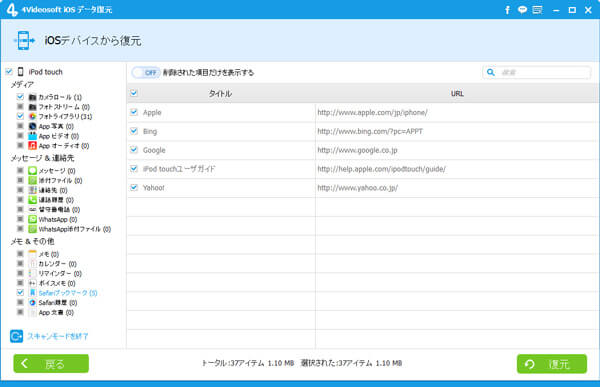The image size is (600, 387).
Task: Click the リマインダー icon
Action: click(x=33, y=273)
